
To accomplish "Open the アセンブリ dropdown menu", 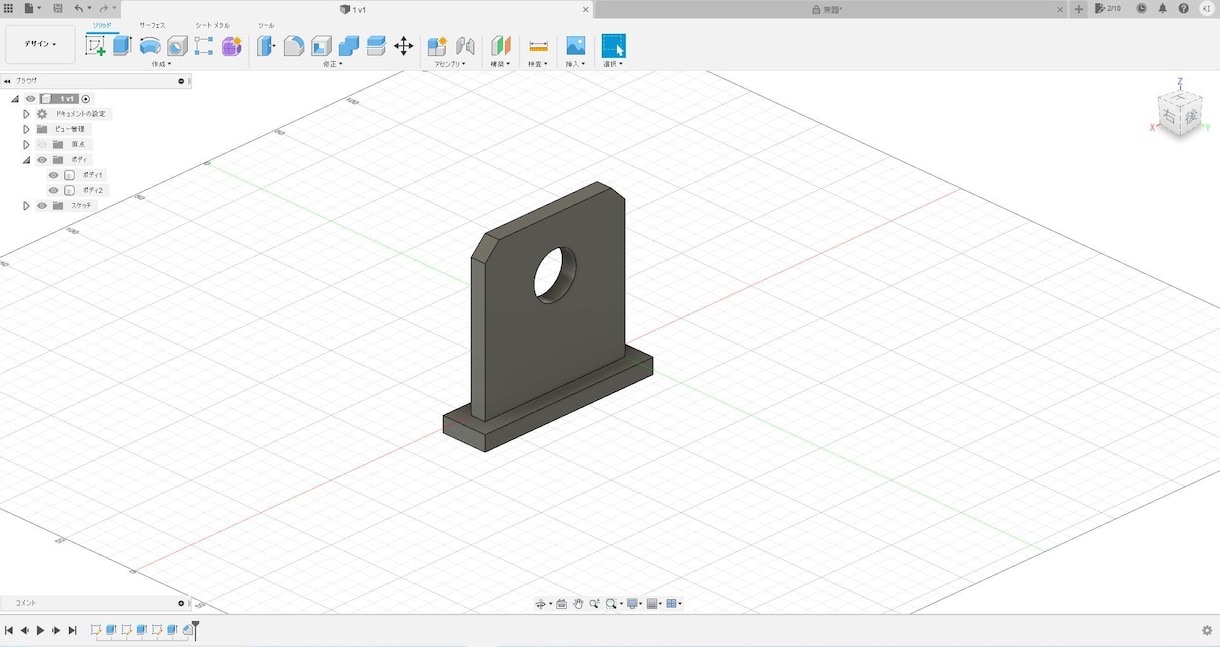I will 450,64.
